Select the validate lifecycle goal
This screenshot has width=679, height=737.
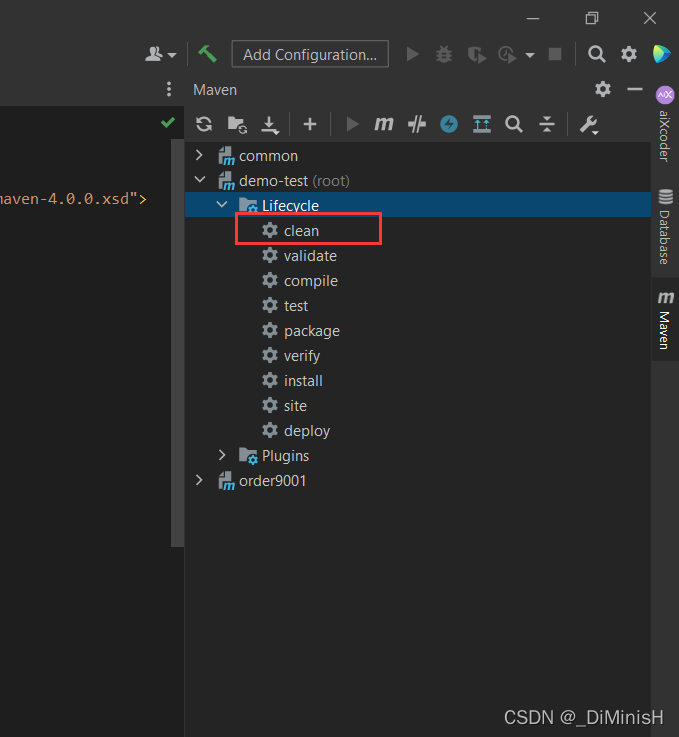click(x=299, y=256)
